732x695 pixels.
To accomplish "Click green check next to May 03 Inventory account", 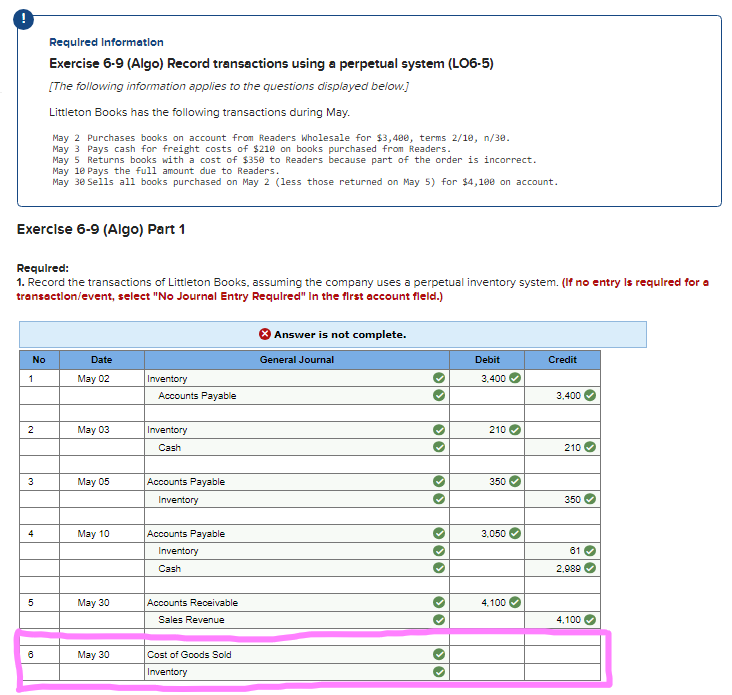I will 439,429.
